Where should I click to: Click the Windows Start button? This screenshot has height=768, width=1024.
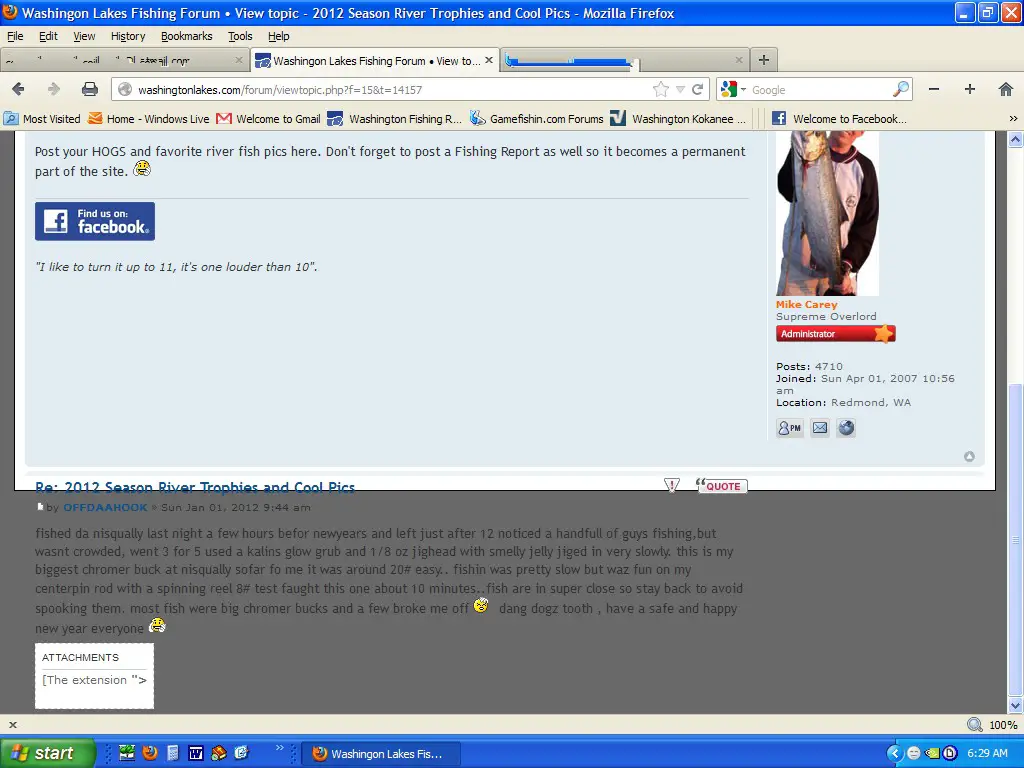tap(47, 753)
